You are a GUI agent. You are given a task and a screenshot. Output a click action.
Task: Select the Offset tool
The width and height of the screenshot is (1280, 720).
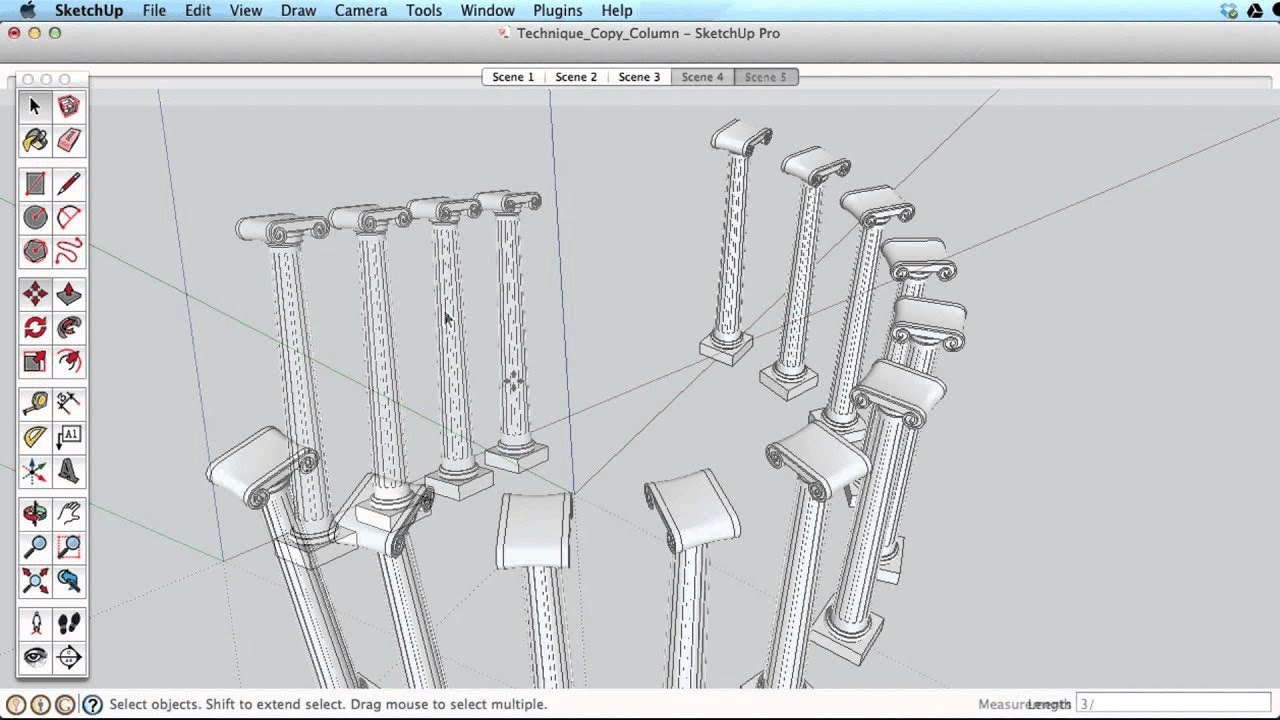[x=68, y=360]
